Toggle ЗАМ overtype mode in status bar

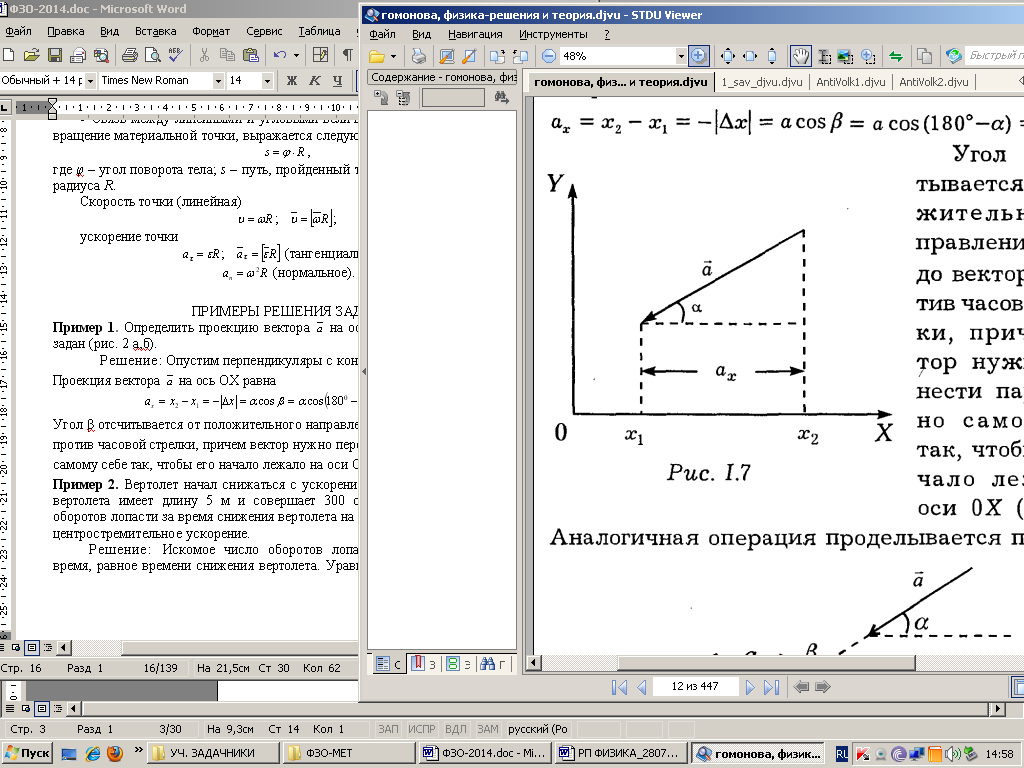[488, 729]
